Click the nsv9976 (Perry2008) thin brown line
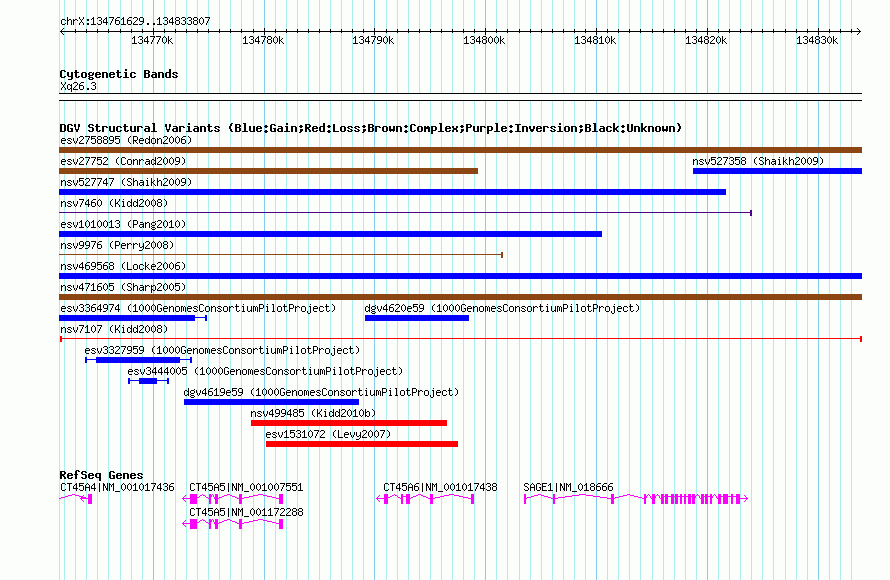Viewport: 890px width, 580px height. [281, 255]
